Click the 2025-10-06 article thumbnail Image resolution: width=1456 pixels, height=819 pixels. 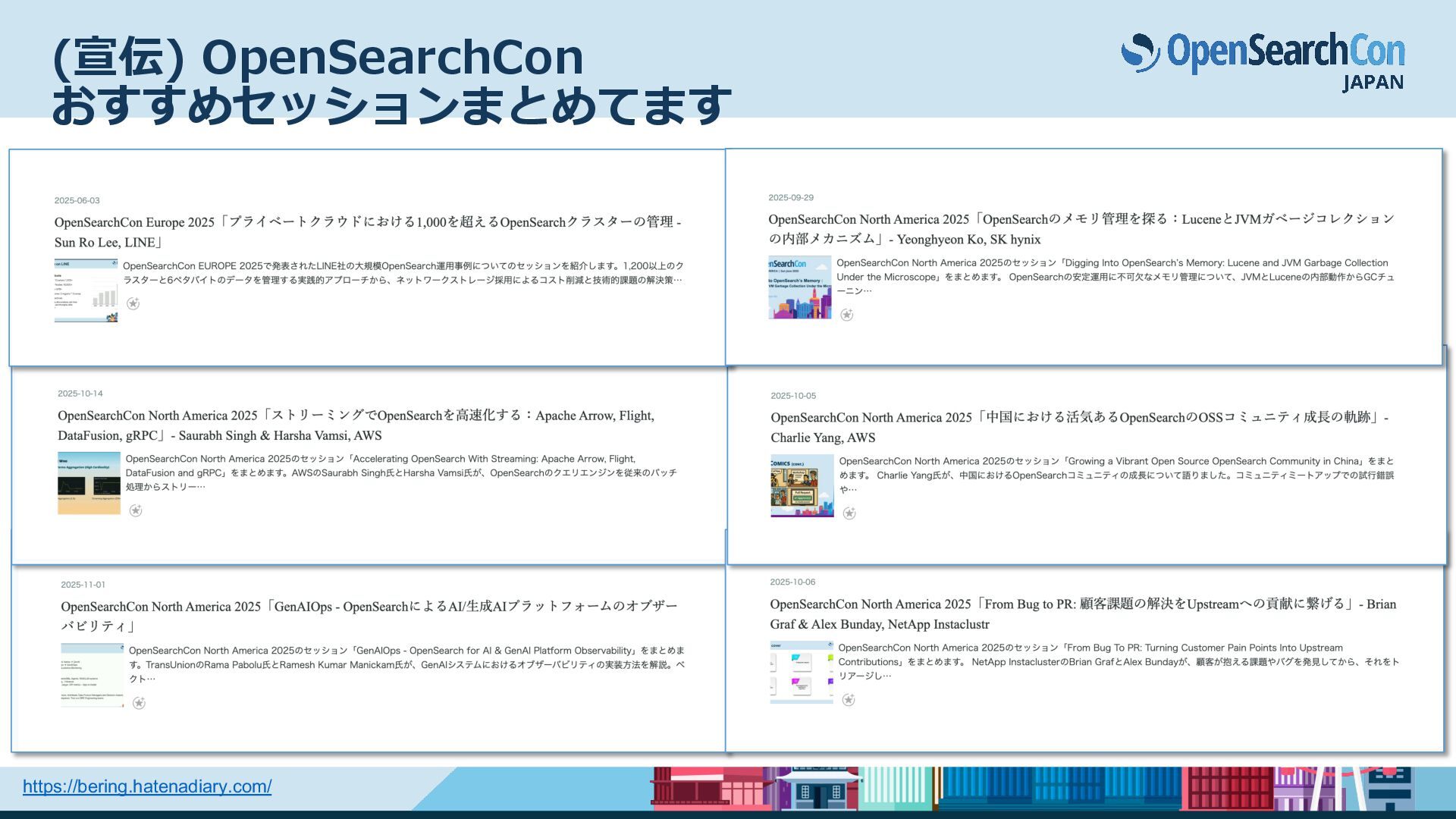click(801, 672)
